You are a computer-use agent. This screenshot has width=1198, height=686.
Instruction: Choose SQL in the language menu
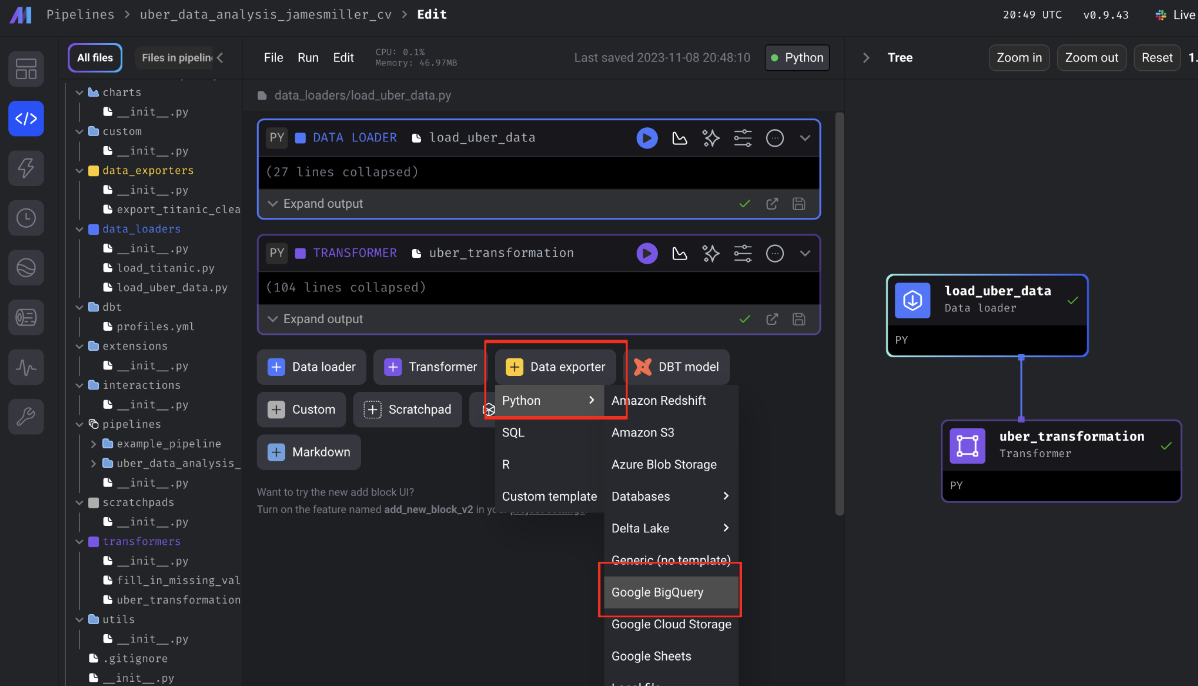pos(513,433)
